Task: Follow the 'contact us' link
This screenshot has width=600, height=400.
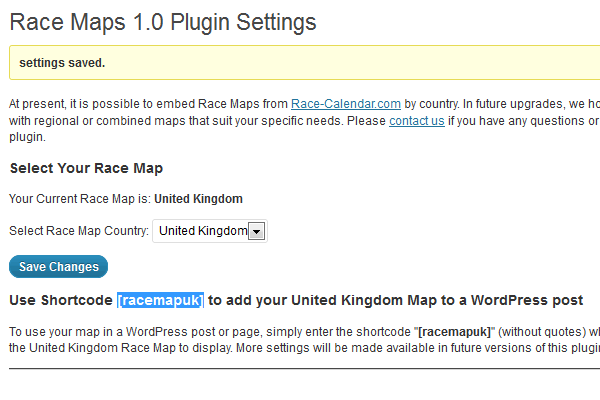Action: (x=417, y=121)
